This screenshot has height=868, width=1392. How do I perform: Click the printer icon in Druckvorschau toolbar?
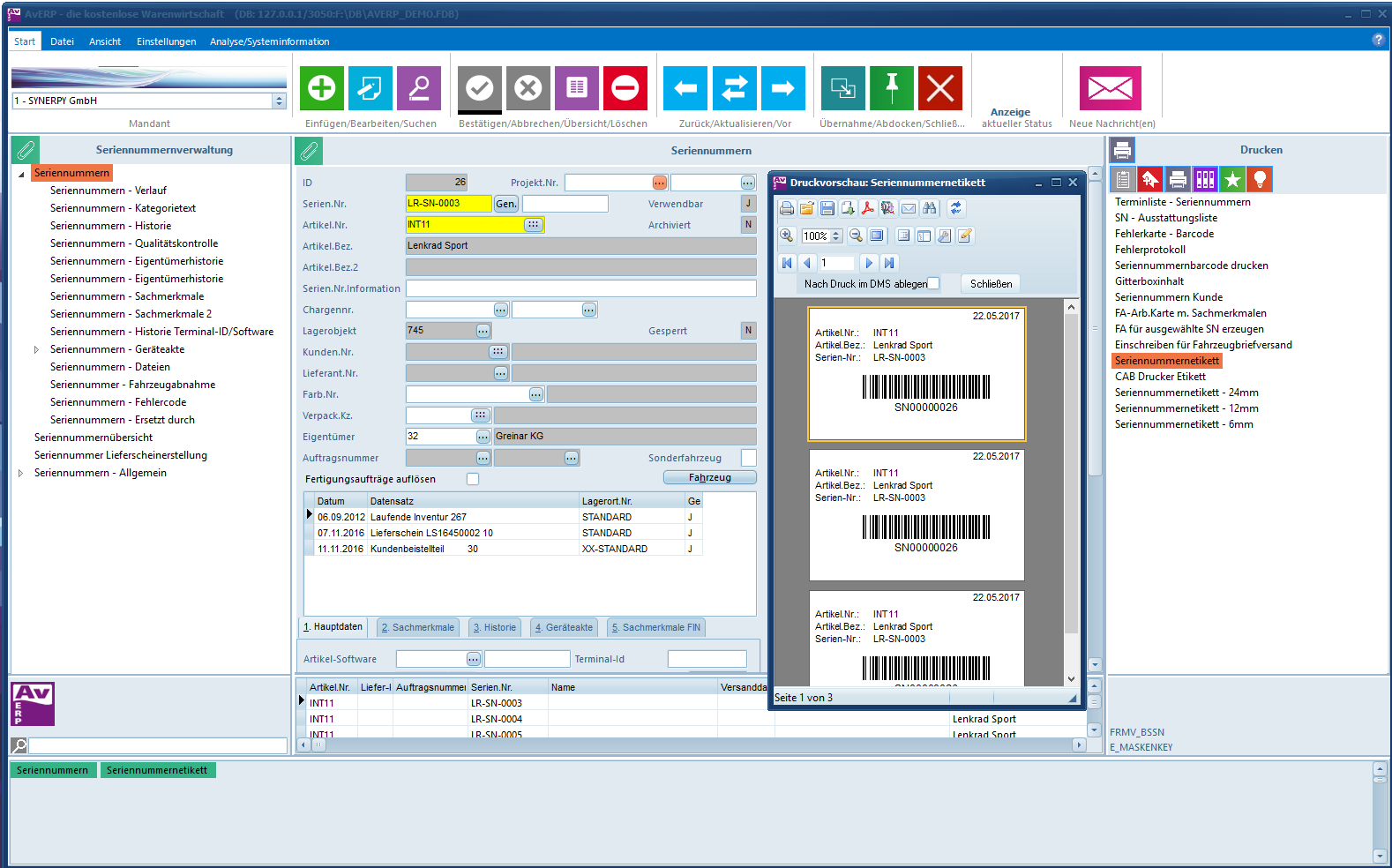(x=787, y=208)
